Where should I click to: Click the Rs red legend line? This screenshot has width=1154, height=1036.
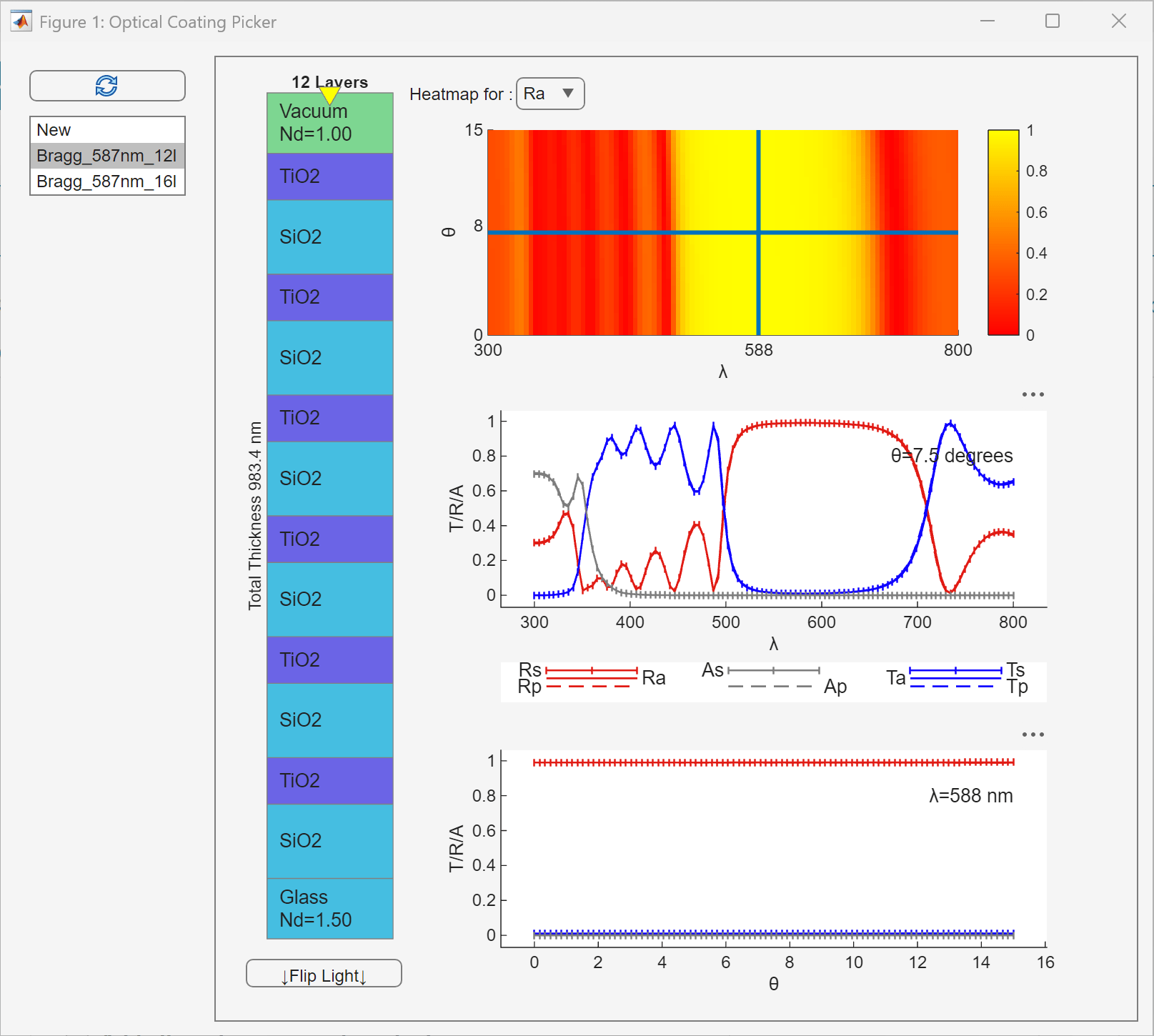click(591, 670)
